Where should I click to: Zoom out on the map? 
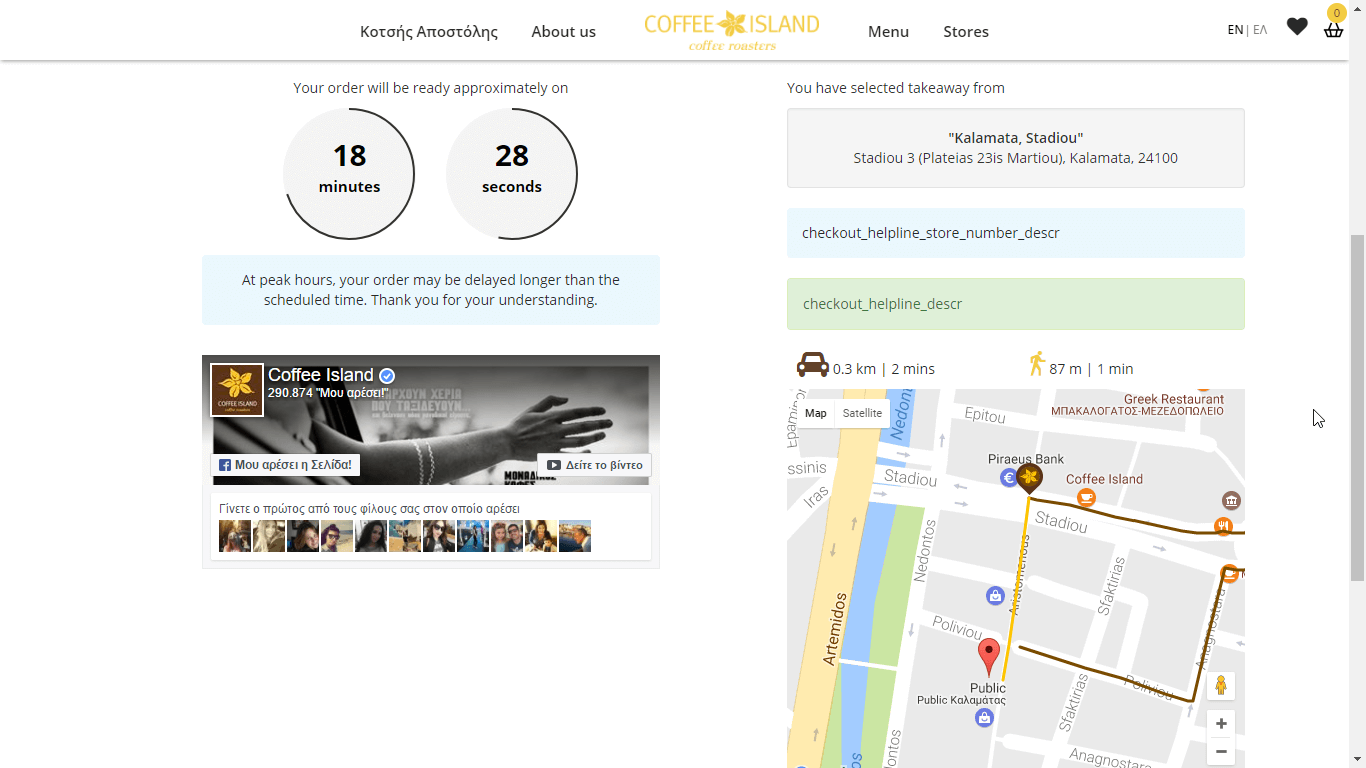1221,751
